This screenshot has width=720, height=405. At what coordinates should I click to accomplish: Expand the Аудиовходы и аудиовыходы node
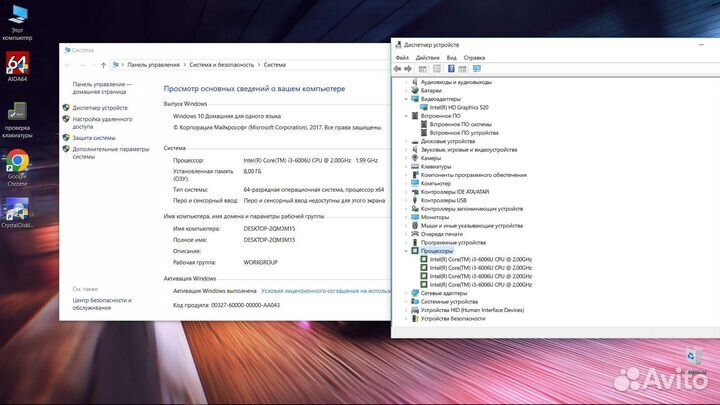point(406,82)
